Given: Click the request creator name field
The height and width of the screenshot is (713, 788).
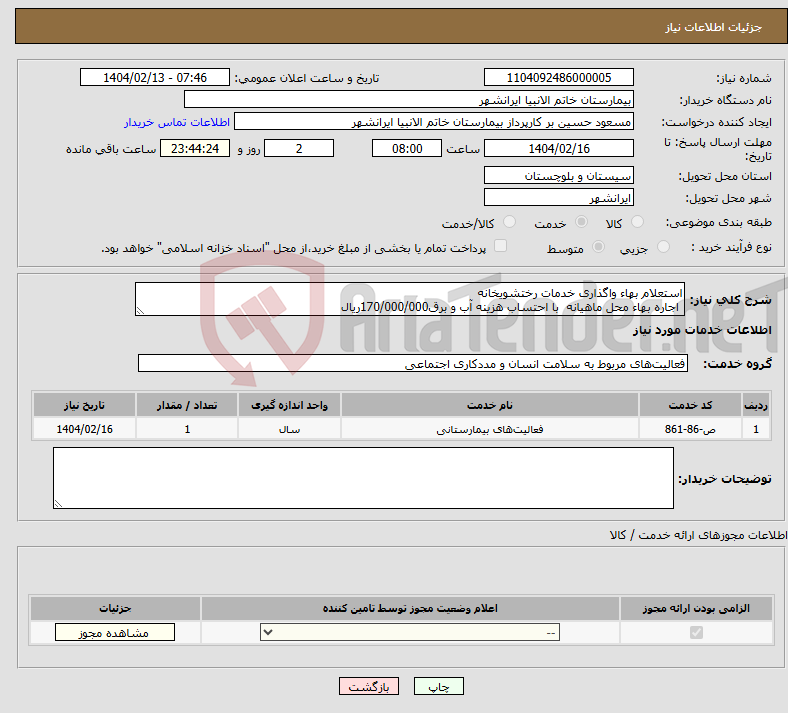Looking at the screenshot, I should [x=434, y=122].
